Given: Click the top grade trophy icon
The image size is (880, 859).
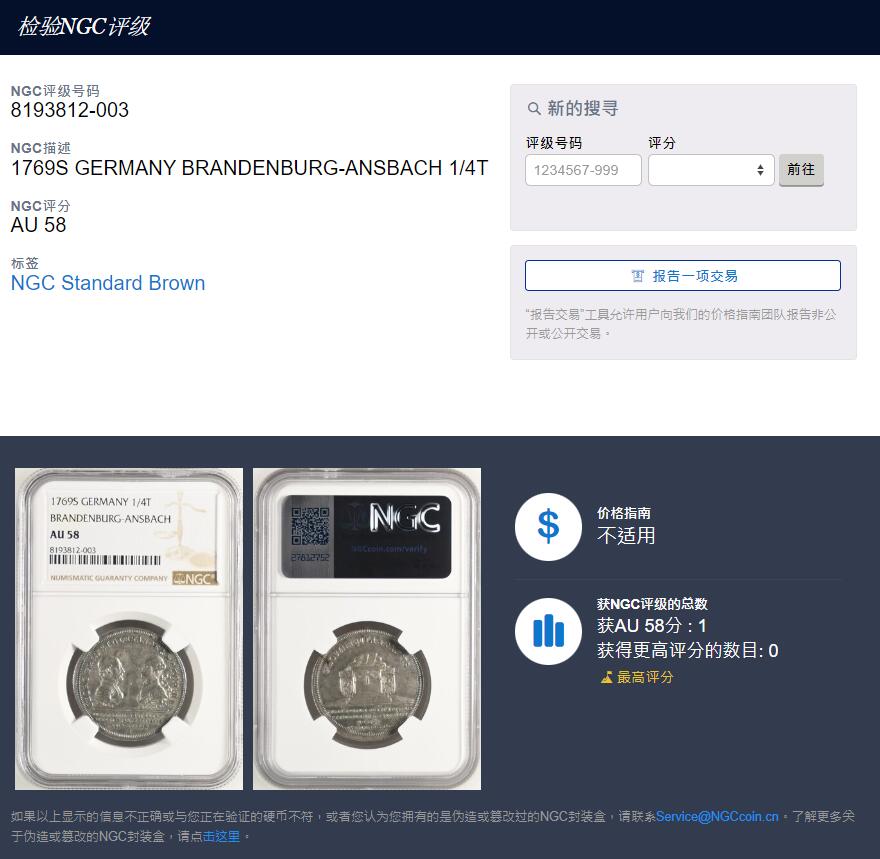Looking at the screenshot, I should point(606,677).
